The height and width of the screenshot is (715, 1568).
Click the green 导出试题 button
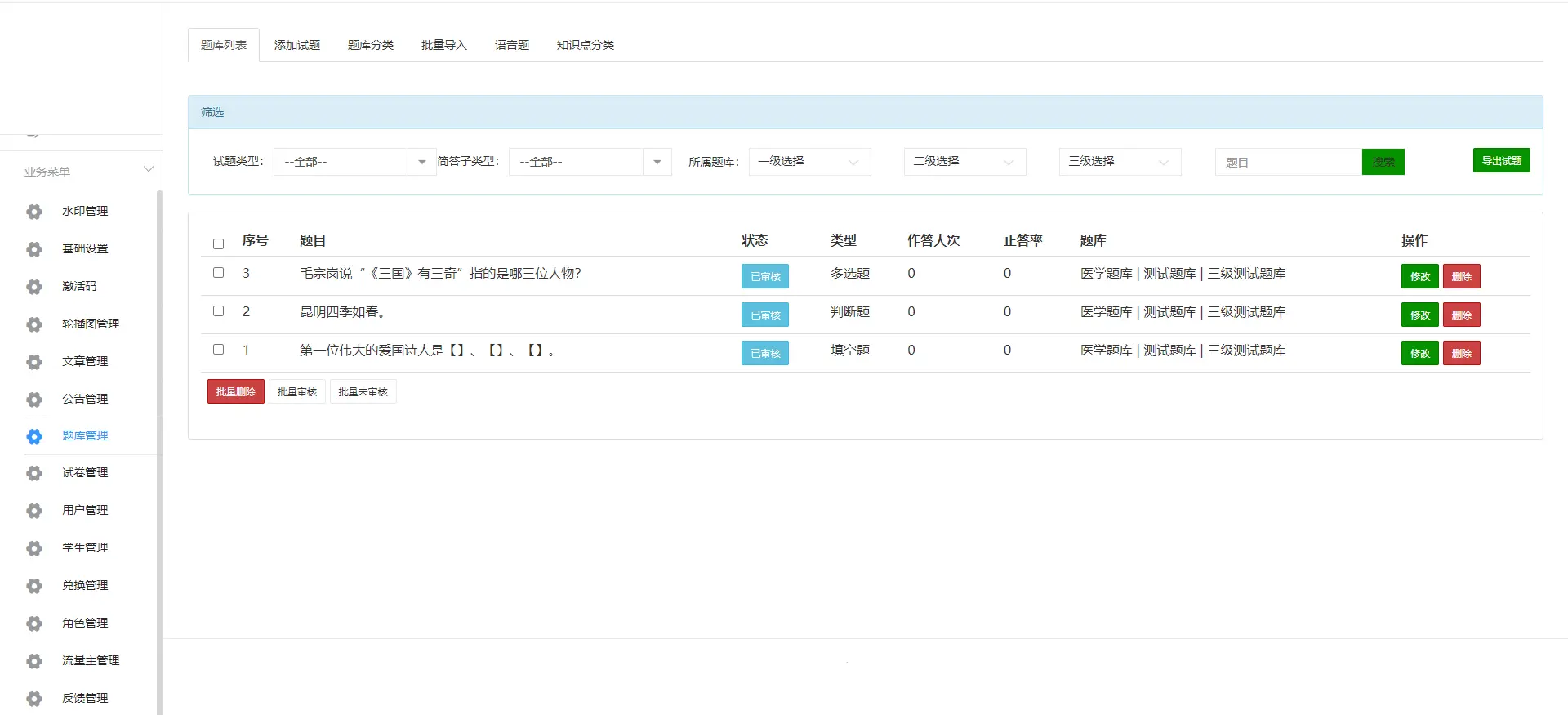1501,160
